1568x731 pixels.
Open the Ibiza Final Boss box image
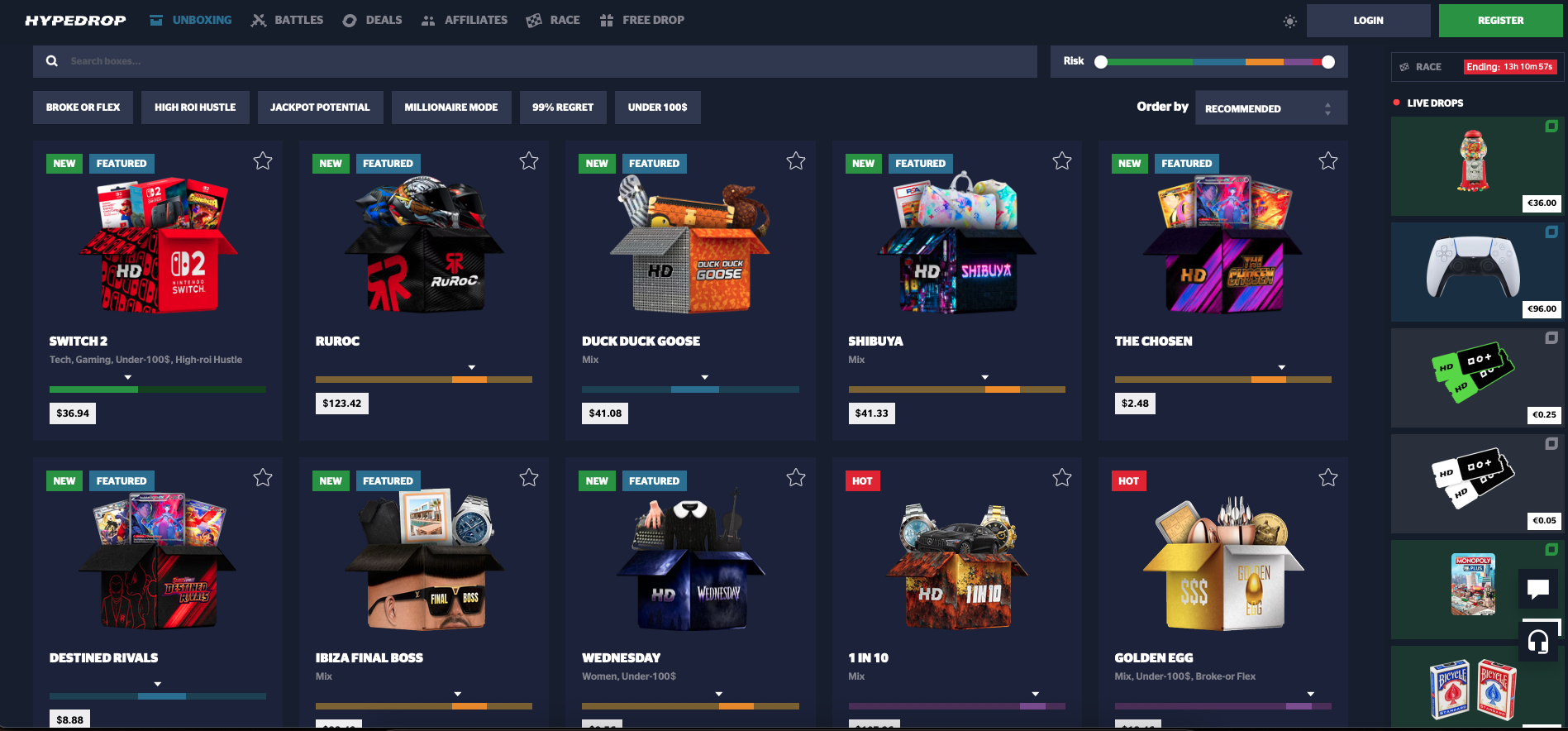click(x=424, y=561)
